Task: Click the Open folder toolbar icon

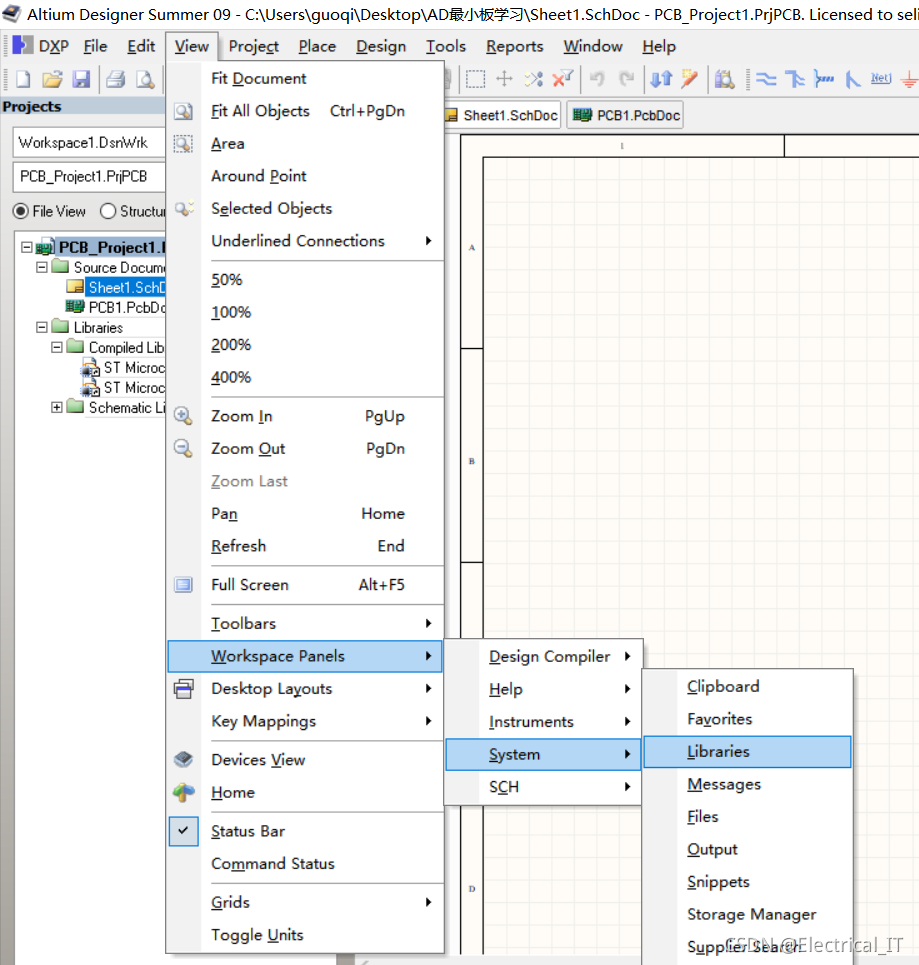Action: (x=52, y=79)
